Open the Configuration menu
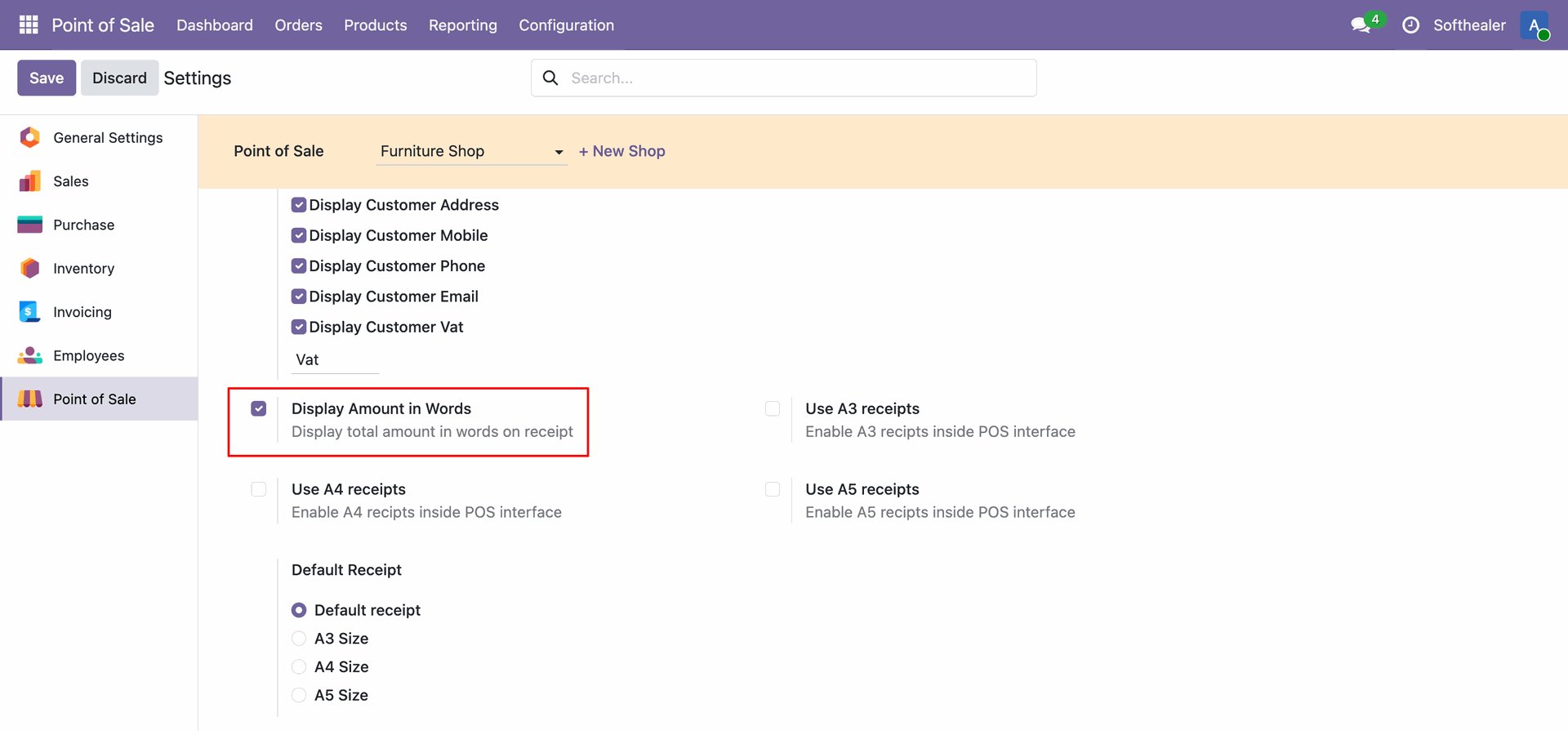The height and width of the screenshot is (731, 1568). [567, 25]
